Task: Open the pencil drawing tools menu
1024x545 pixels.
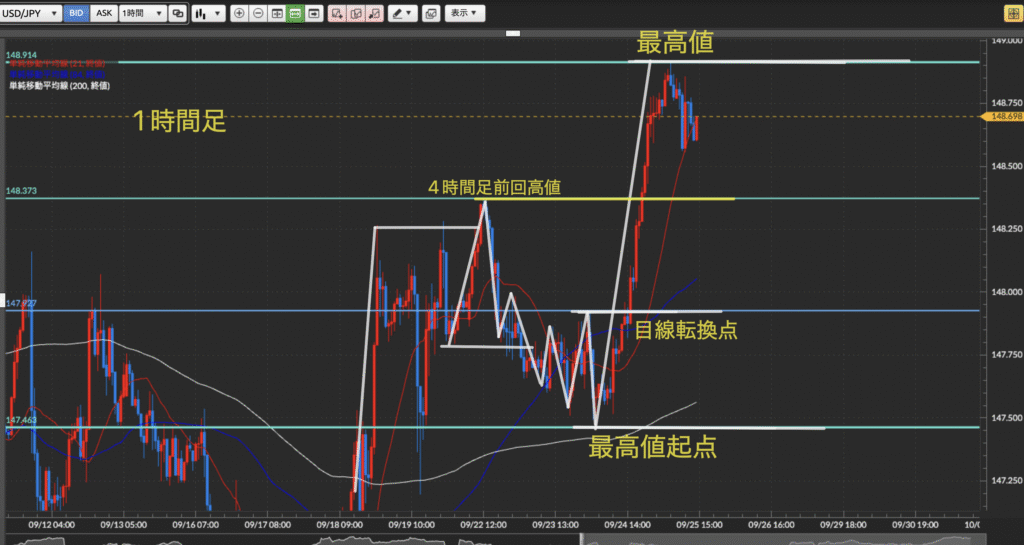Action: (x=403, y=14)
